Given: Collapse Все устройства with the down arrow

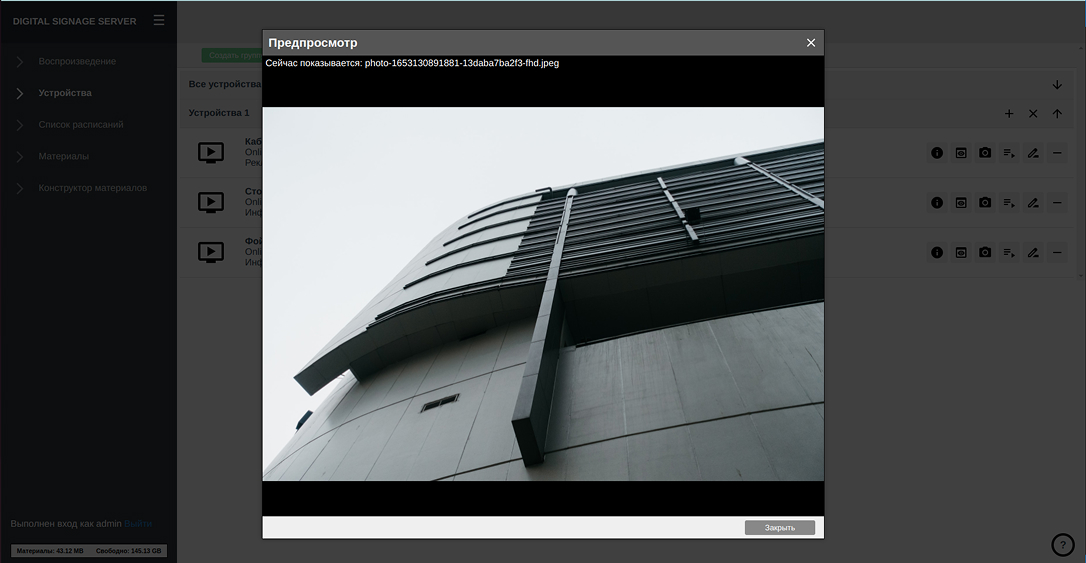Looking at the screenshot, I should [x=1057, y=84].
